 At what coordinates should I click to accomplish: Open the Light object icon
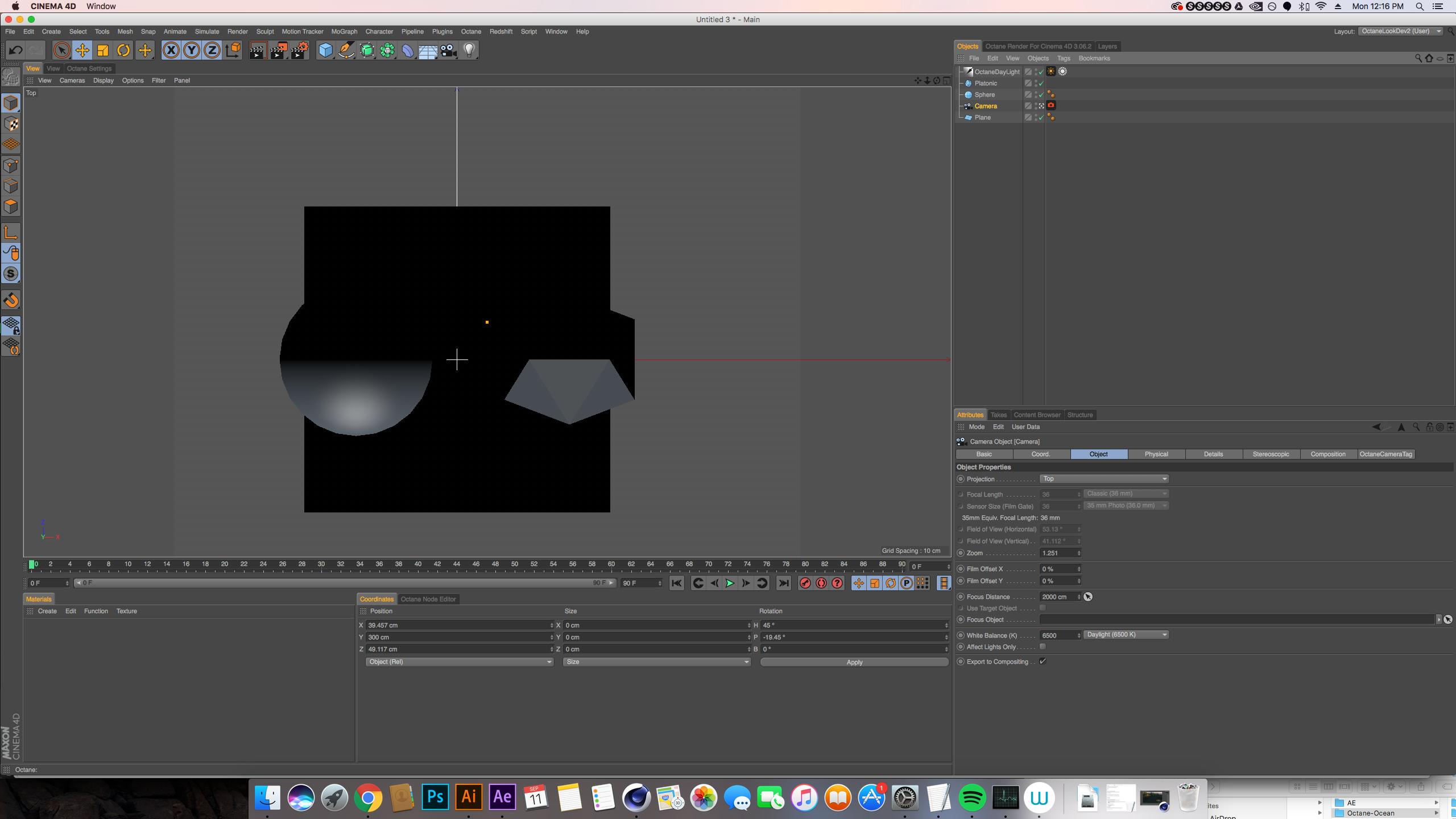(469, 51)
